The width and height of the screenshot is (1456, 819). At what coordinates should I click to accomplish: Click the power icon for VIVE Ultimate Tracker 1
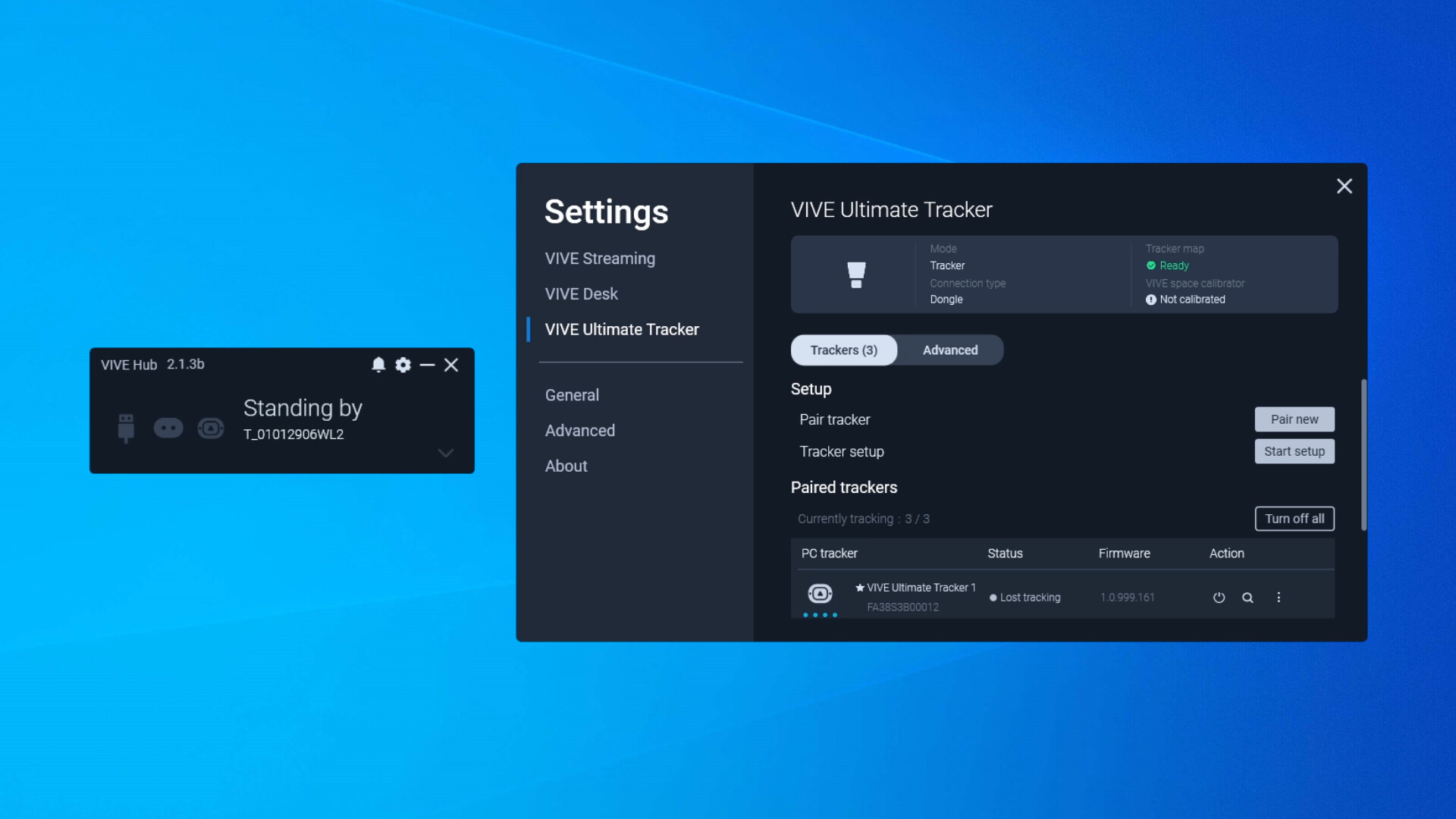tap(1219, 598)
